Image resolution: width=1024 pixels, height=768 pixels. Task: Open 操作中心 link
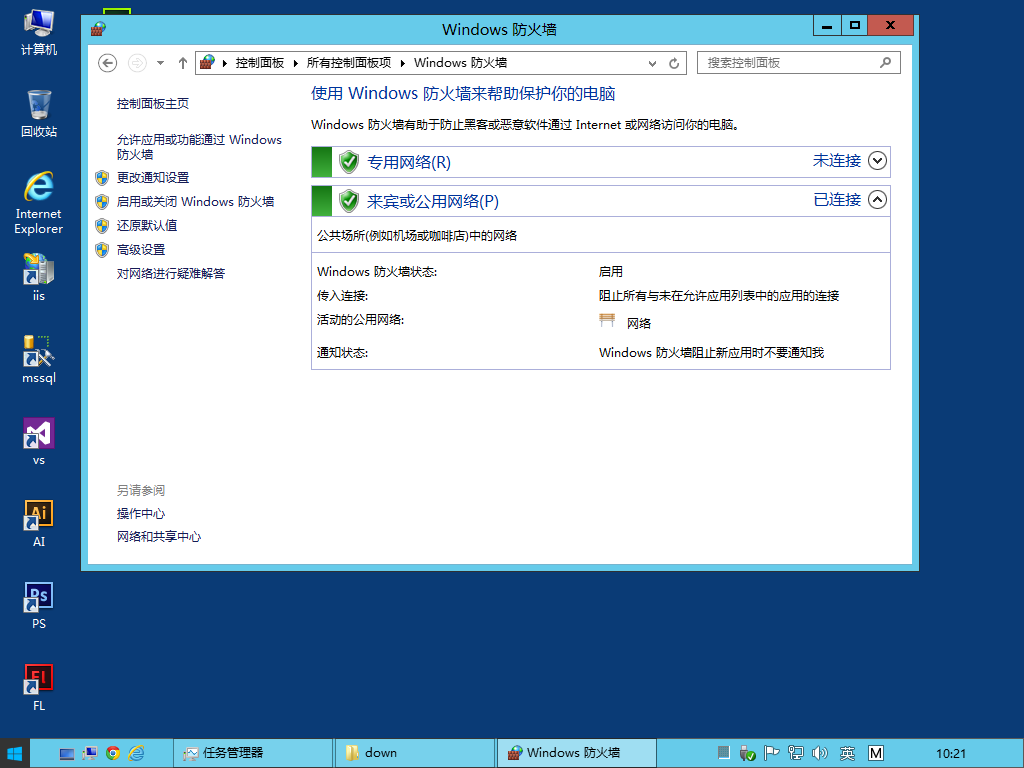click(141, 514)
